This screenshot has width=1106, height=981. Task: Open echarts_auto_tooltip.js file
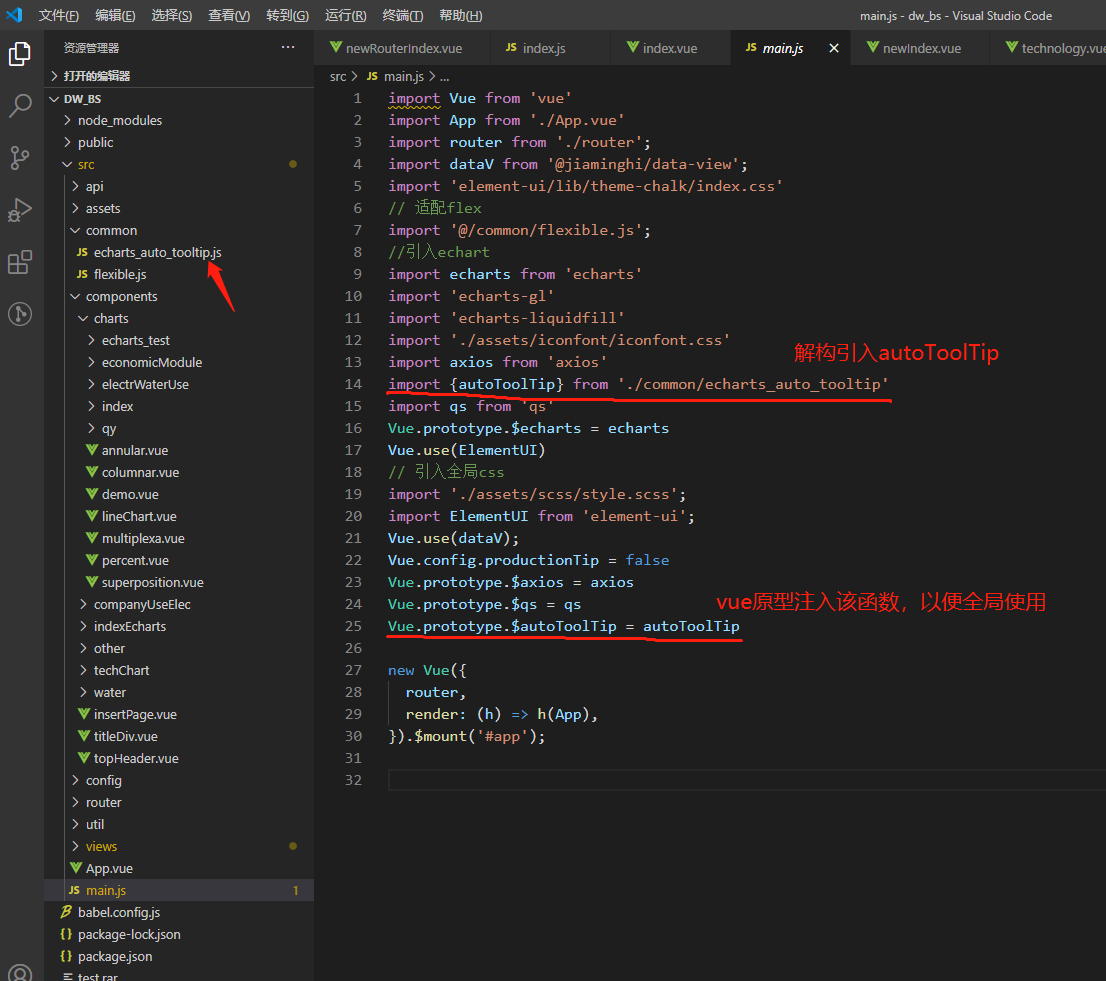click(179, 252)
